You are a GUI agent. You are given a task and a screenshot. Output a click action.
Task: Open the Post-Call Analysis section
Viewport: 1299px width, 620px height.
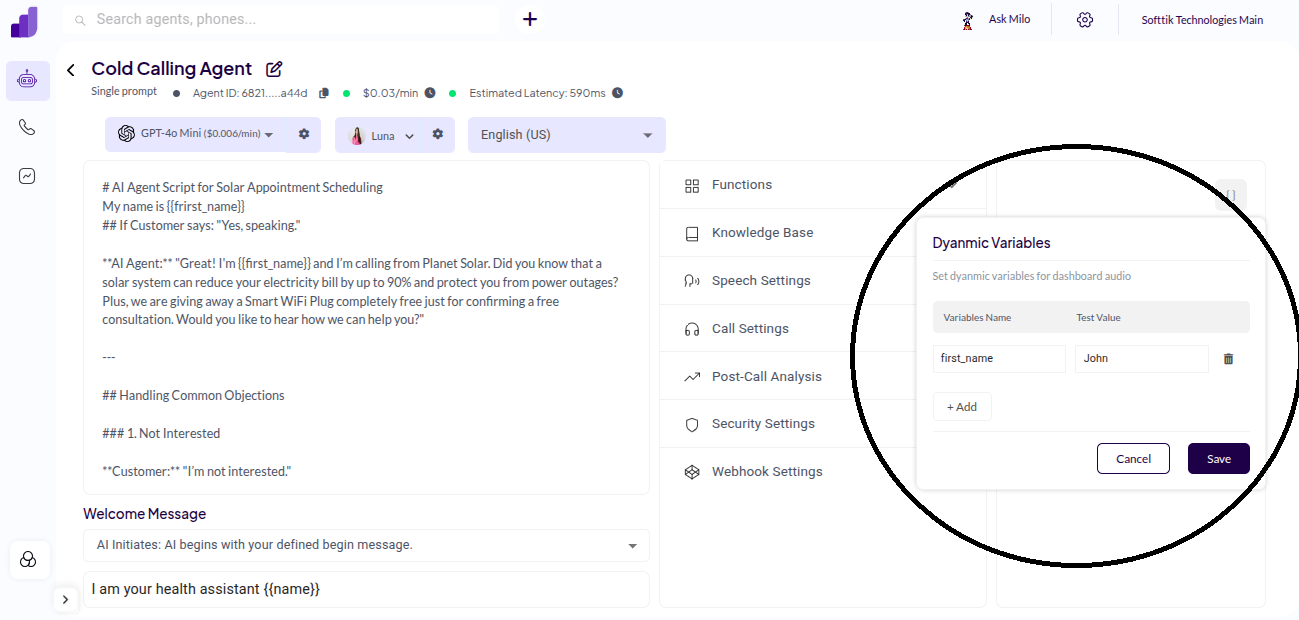(822, 377)
